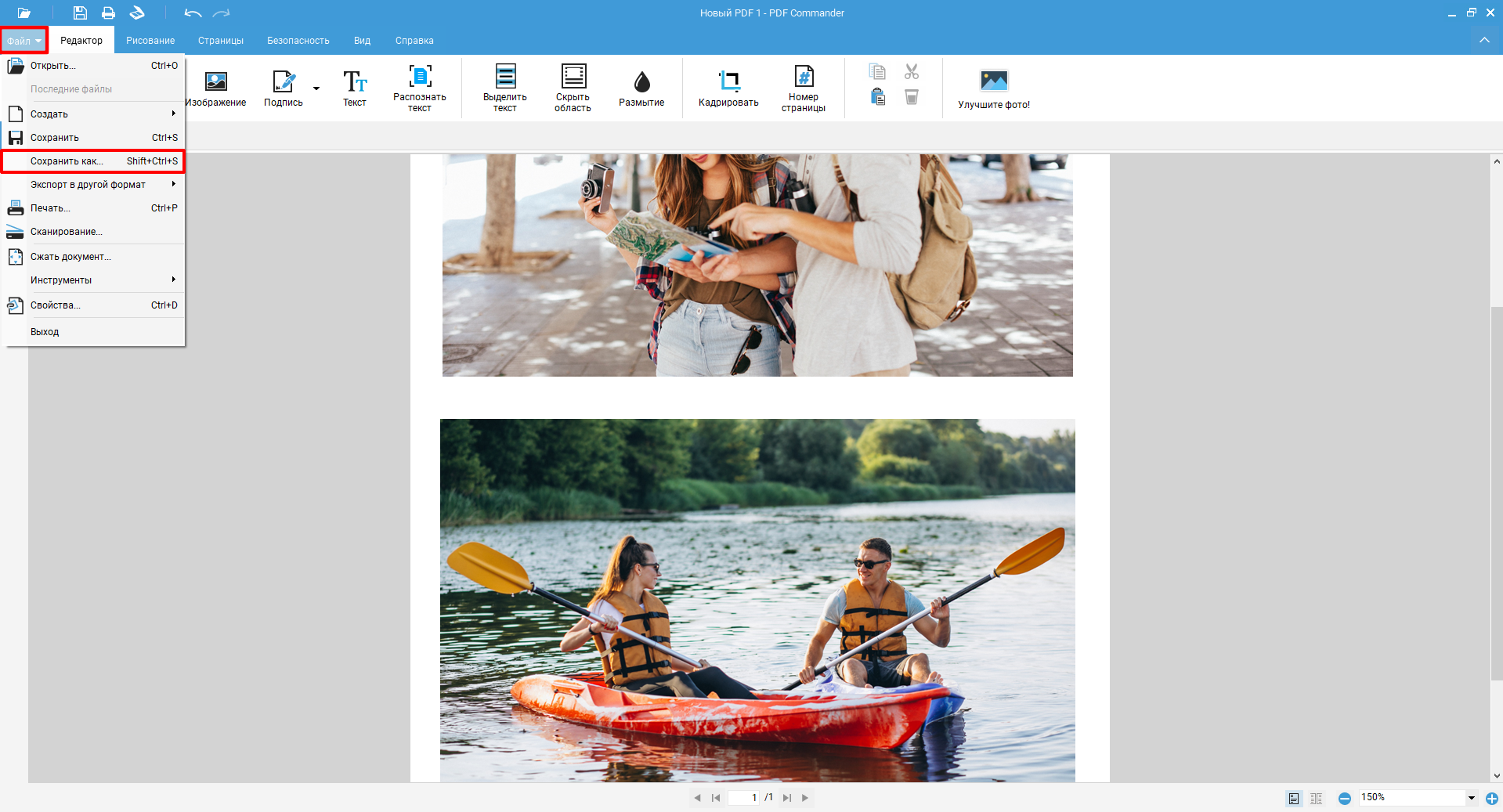Viewport: 1503px width, 812px height.
Task: Select the Hide area (Скрыть область) tool
Action: pyautogui.click(x=573, y=88)
